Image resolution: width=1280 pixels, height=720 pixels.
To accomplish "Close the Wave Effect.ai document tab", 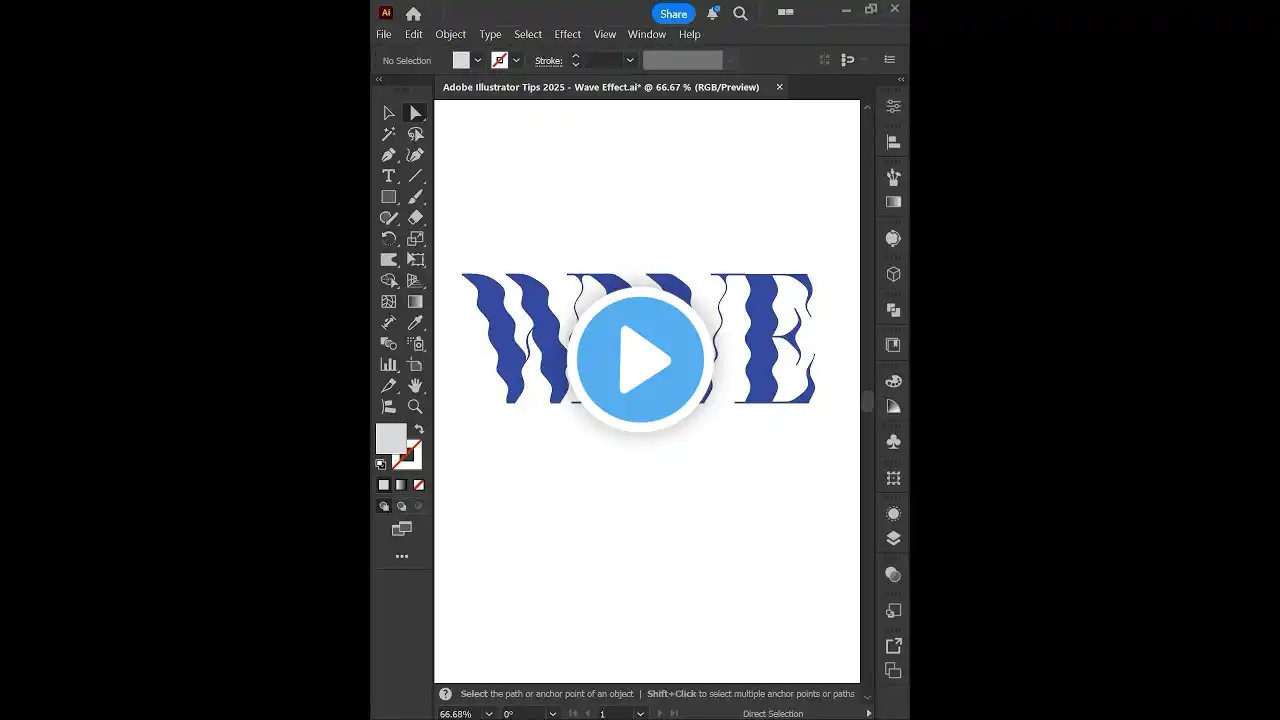I will click(x=780, y=87).
